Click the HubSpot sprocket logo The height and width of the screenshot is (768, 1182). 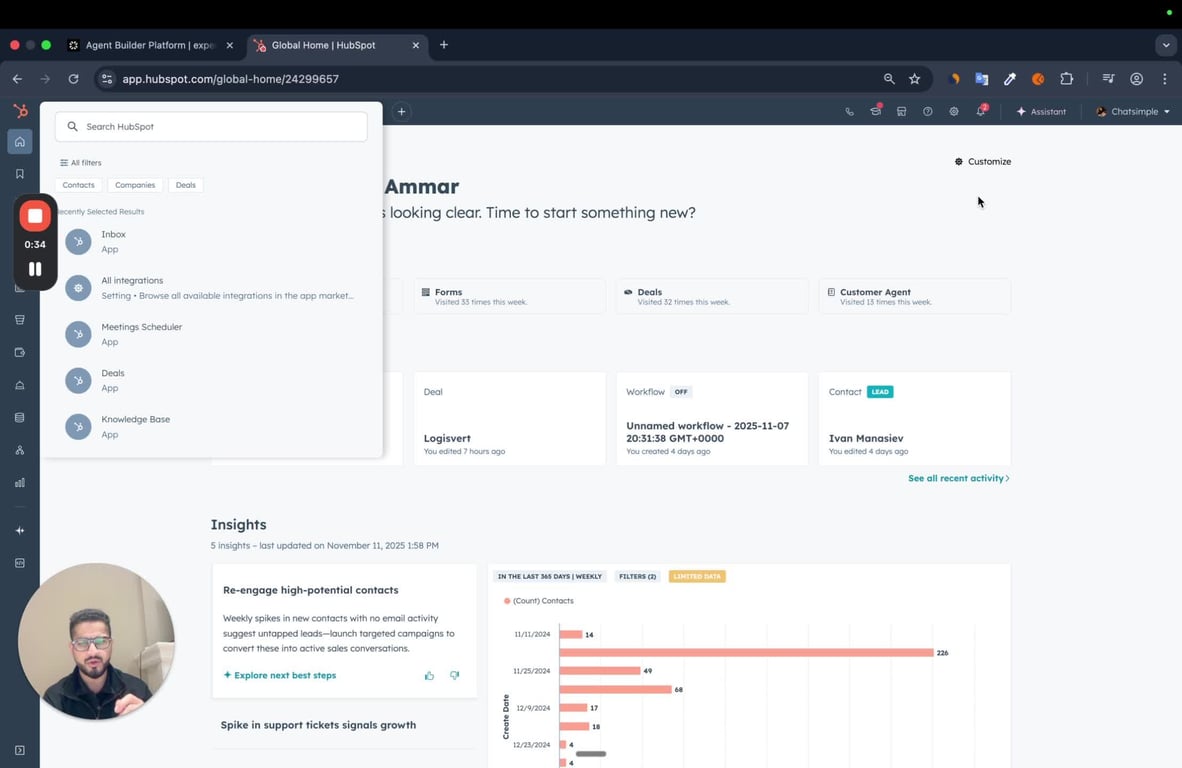[x=20, y=112]
